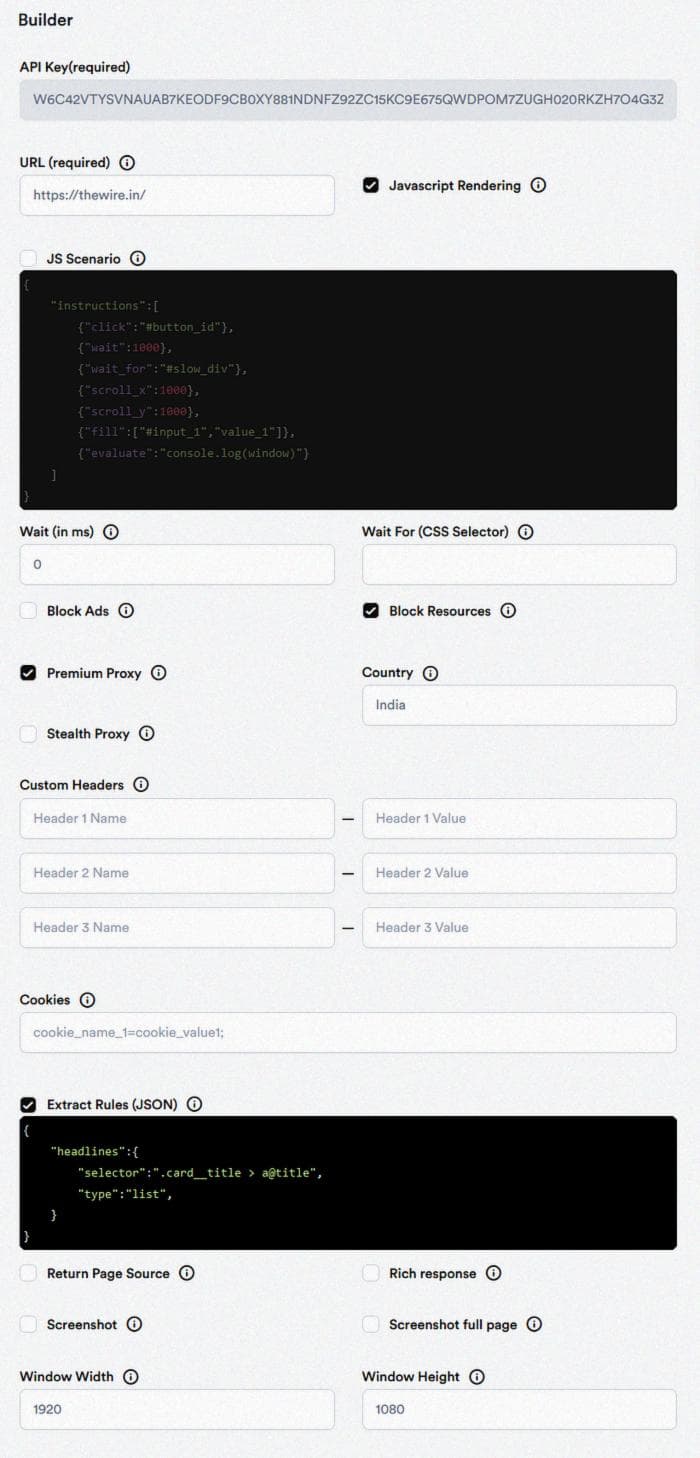Click the info icon next to URL (required)
Screen dimensions: 700x1458
[128, 163]
